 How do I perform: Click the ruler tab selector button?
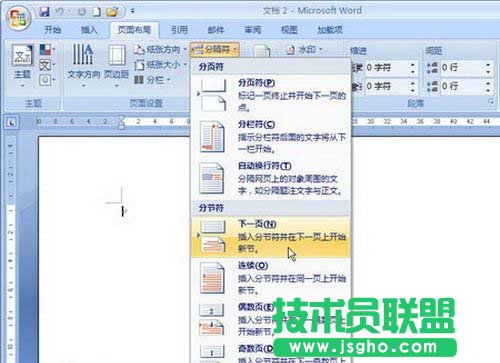[x=12, y=123]
